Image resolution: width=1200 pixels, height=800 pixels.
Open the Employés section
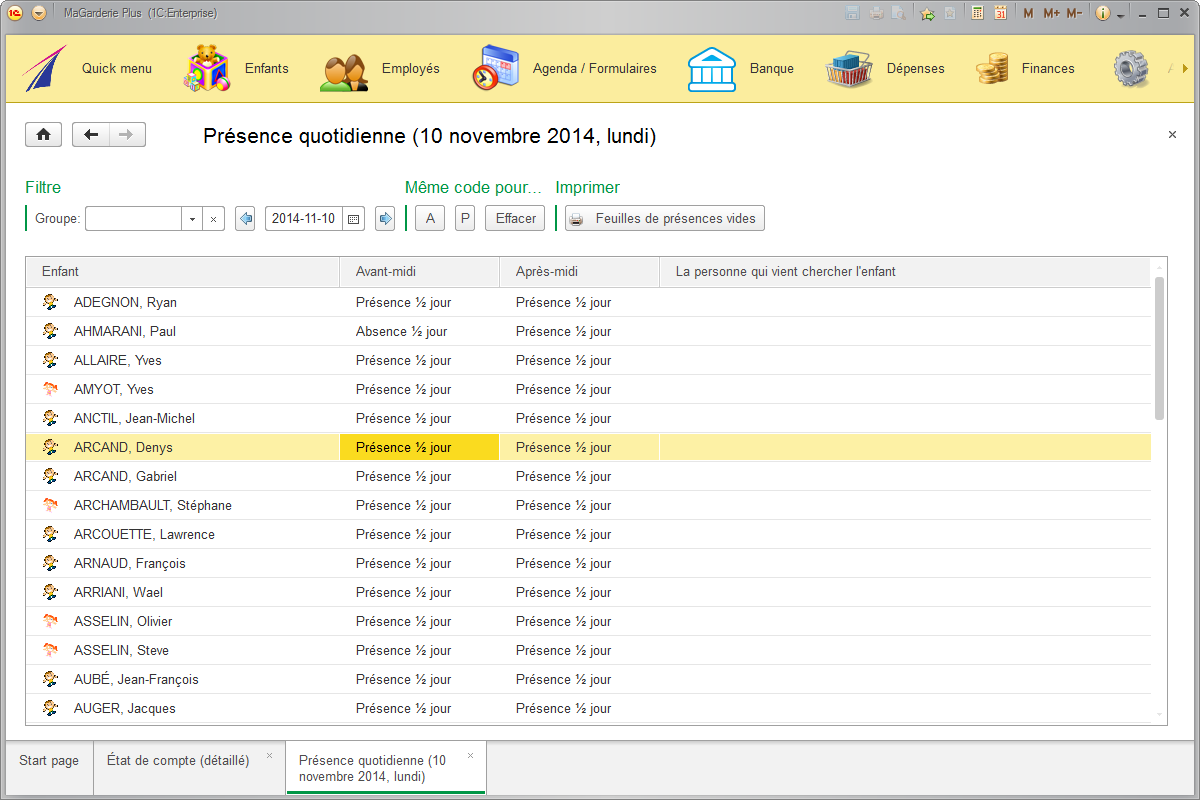point(409,68)
